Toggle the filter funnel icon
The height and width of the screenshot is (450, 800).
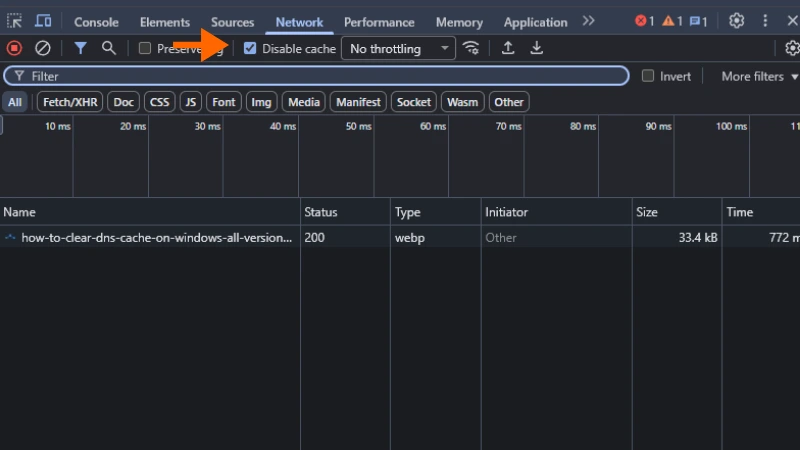[x=80, y=48]
